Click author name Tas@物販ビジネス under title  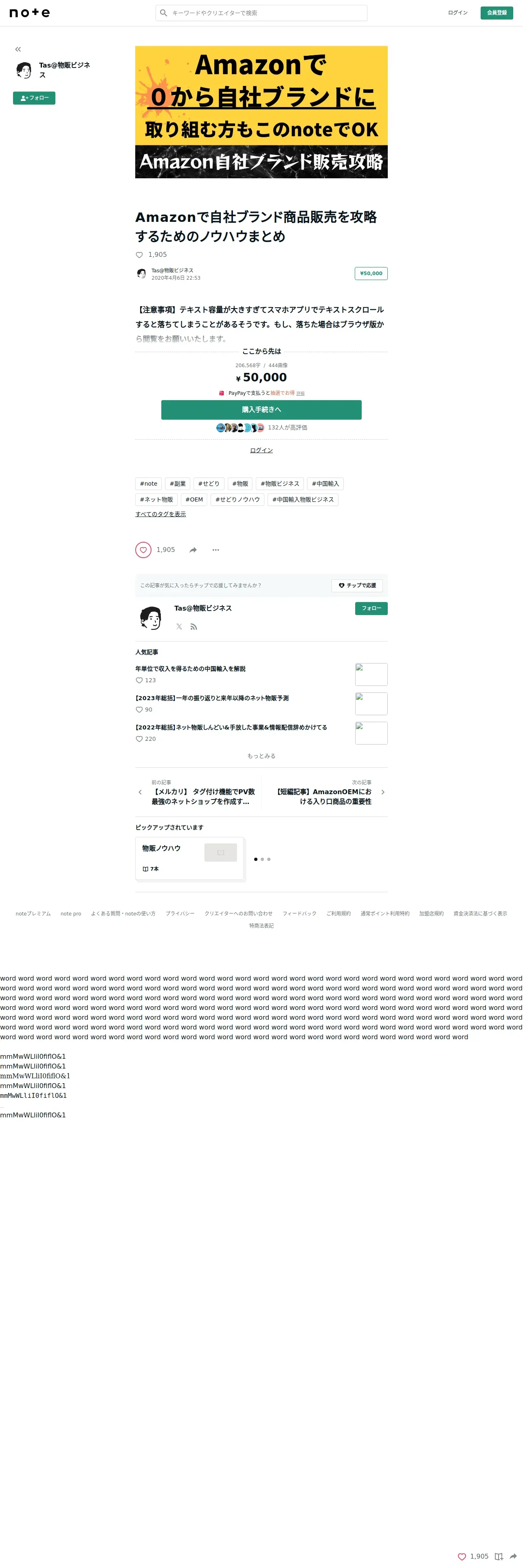[x=172, y=270]
